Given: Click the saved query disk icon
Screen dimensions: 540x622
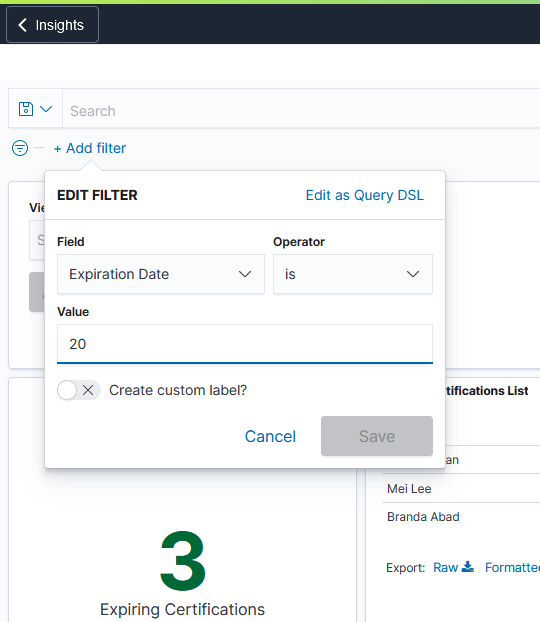Looking at the screenshot, I should click(x=26, y=109).
